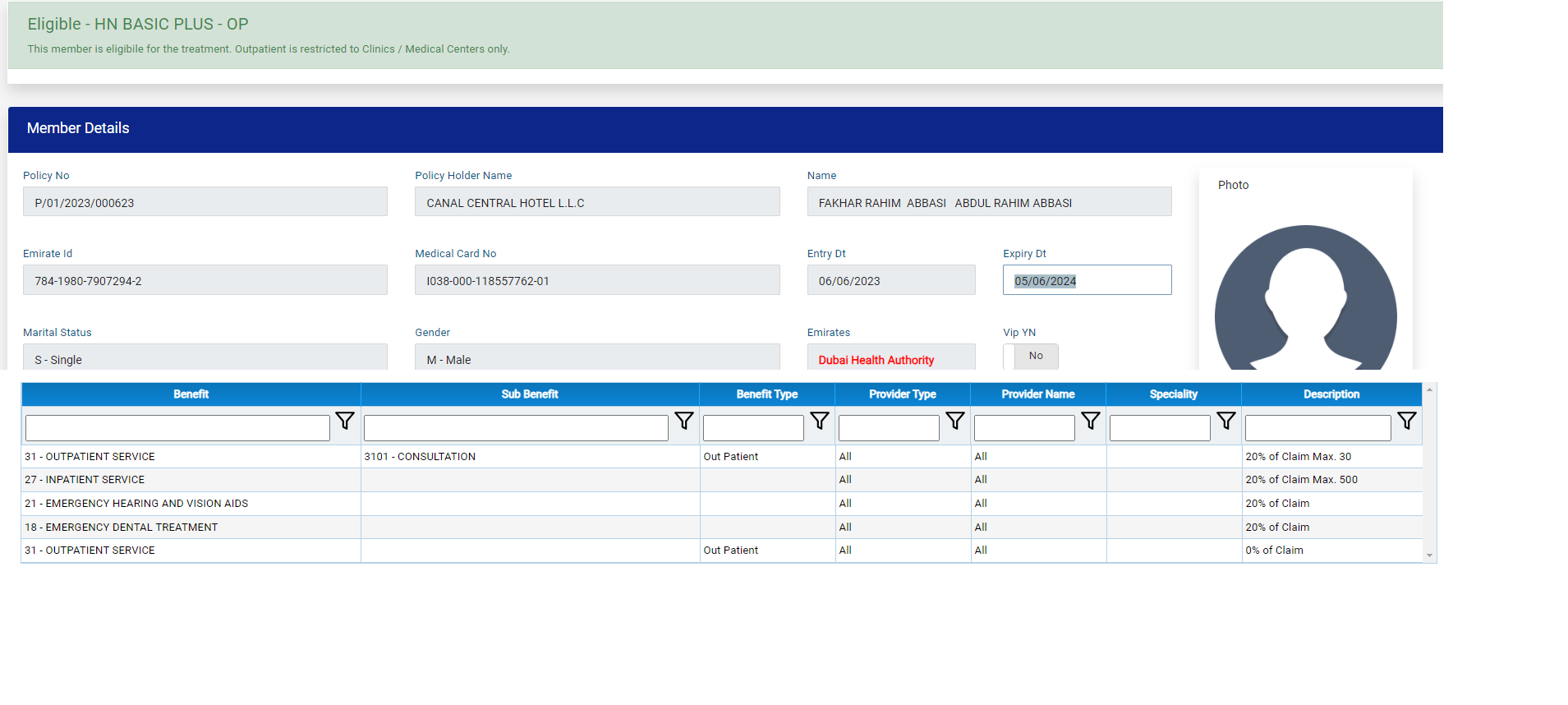The height and width of the screenshot is (705, 1568).
Task: Sort by the Benefit column header
Action: coord(191,394)
